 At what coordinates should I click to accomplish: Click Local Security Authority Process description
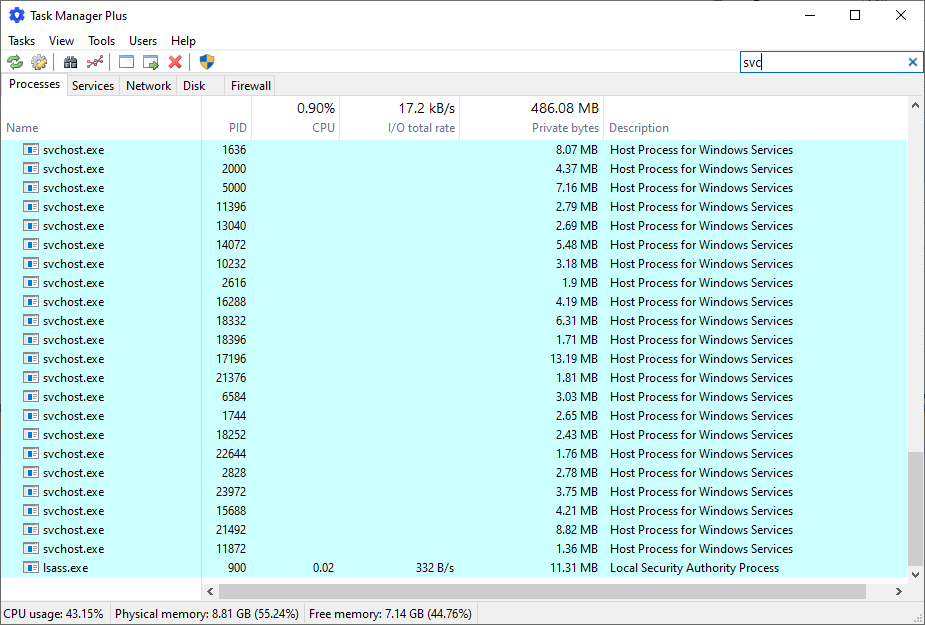[694, 568]
